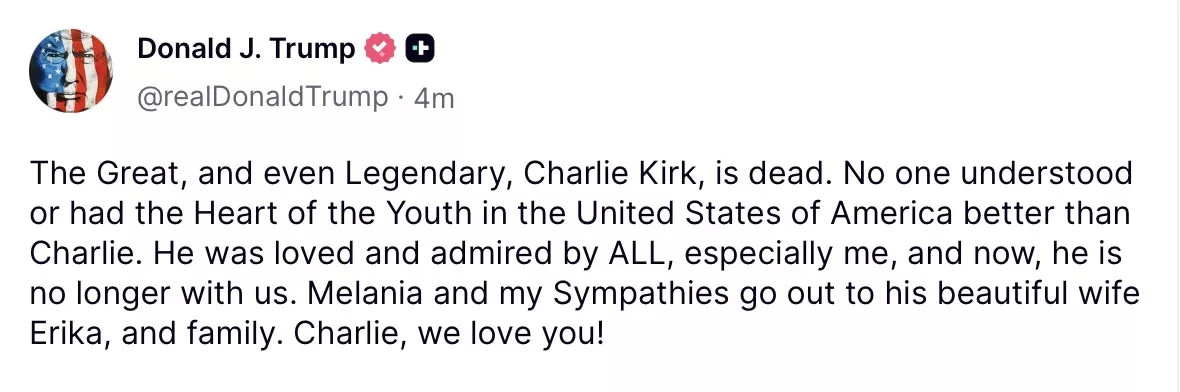Screen dimensions: 1180x392
Task: Open the flag-painted profile avatar
Action: coord(71,71)
